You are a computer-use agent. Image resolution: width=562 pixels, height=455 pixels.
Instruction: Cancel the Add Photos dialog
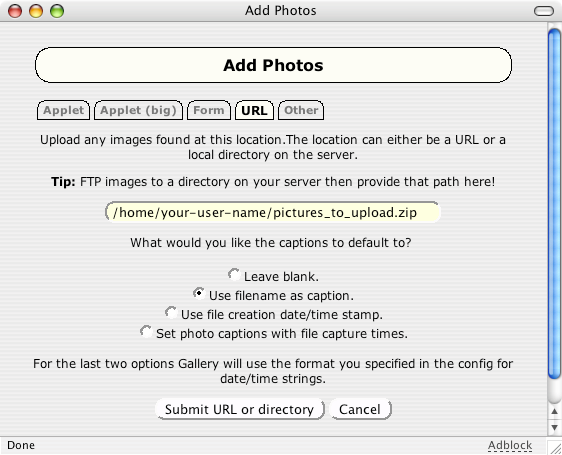click(x=360, y=409)
